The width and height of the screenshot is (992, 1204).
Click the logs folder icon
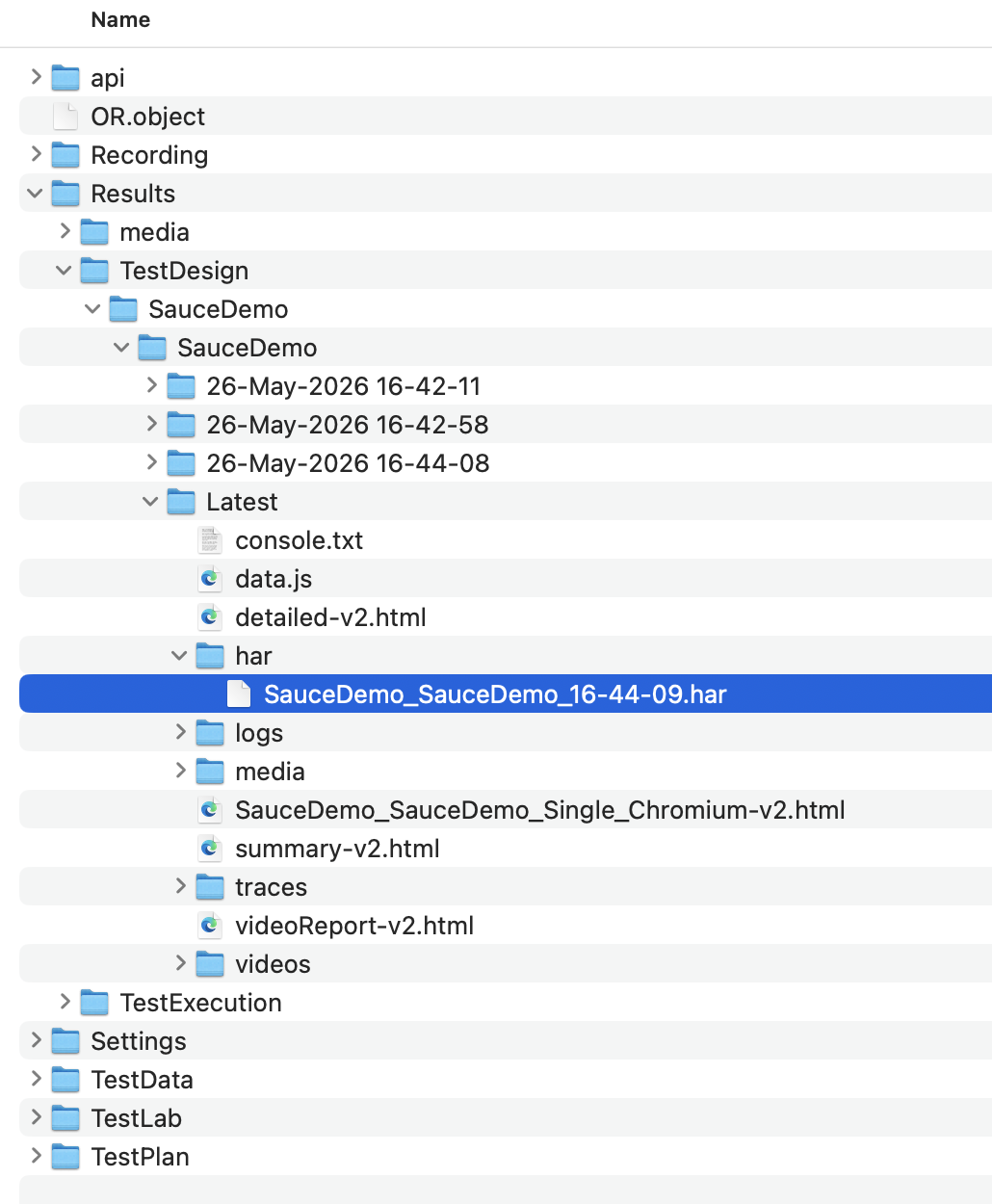(210, 733)
